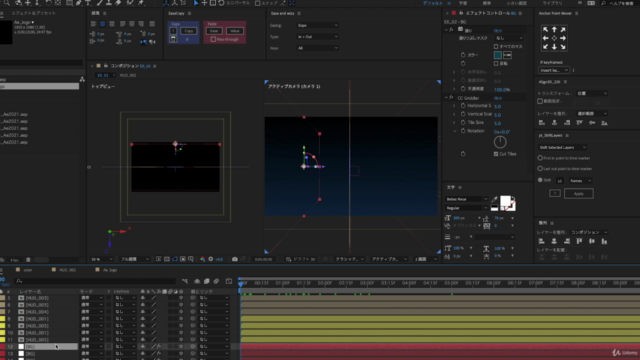Toggle the Cut Tiles checkbox
Screen dimensions: 640x360
(496, 154)
